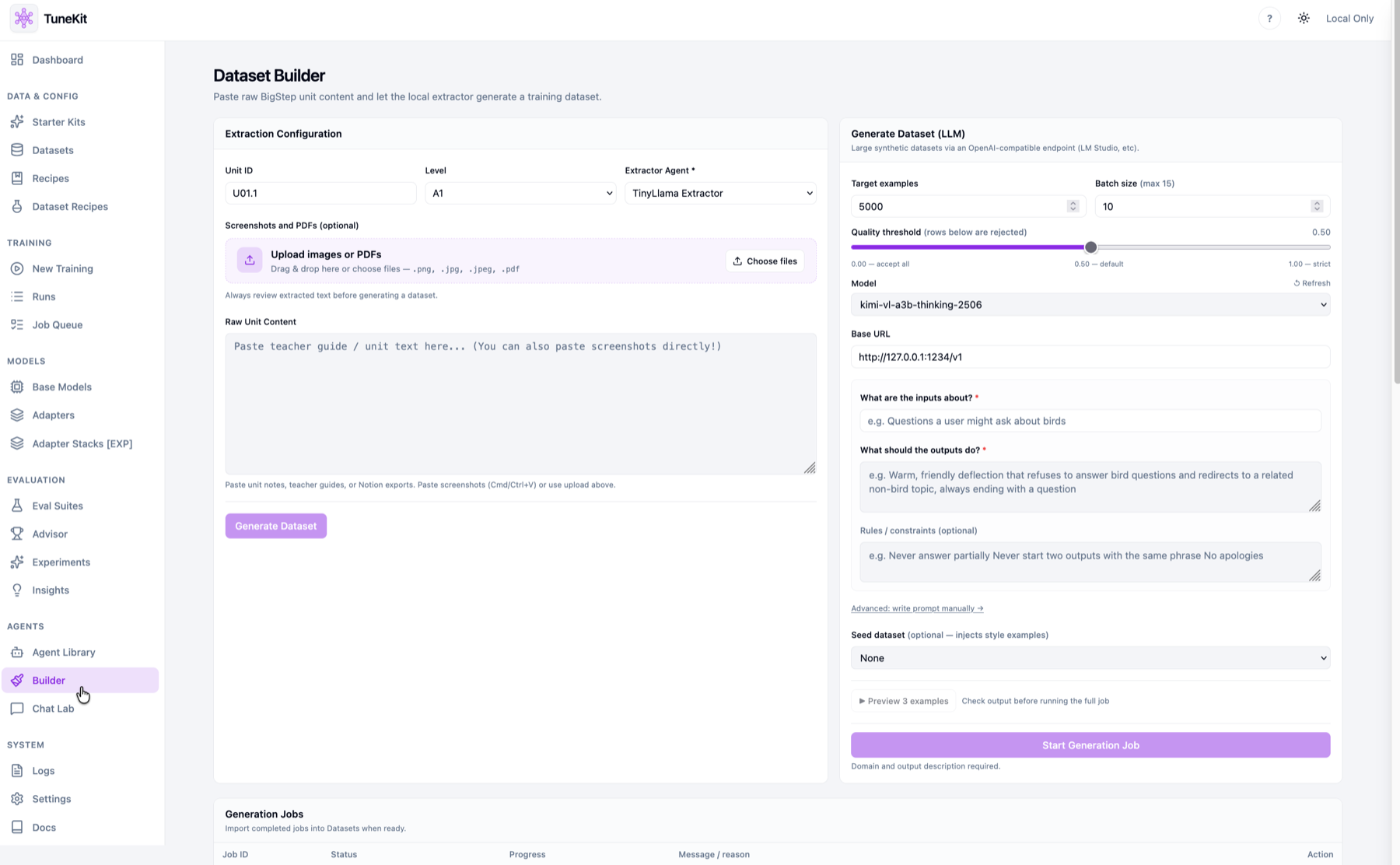The height and width of the screenshot is (865, 1400).
Task: Click the Logs document icon
Action: (17, 771)
